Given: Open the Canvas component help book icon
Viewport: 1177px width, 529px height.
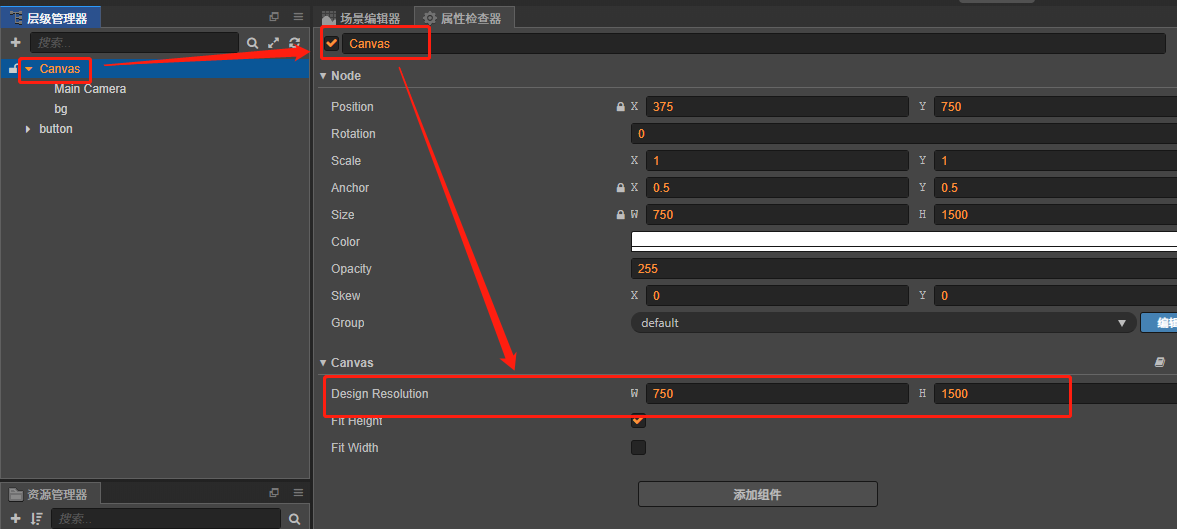Looking at the screenshot, I should tap(1160, 362).
